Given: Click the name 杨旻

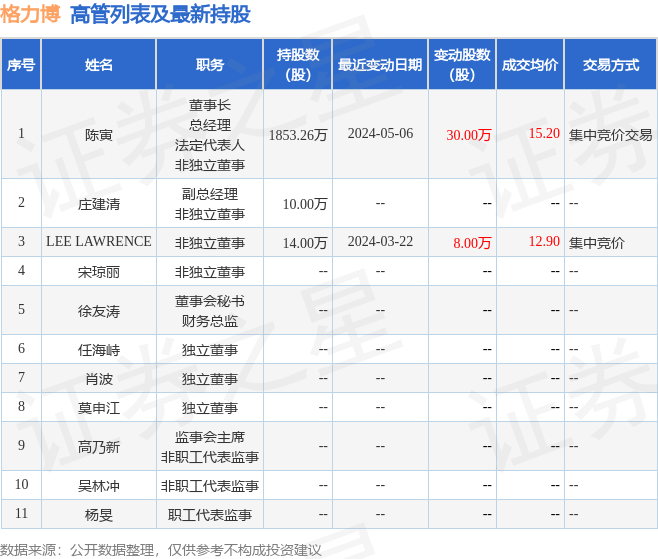Looking at the screenshot, I should 99,515.
